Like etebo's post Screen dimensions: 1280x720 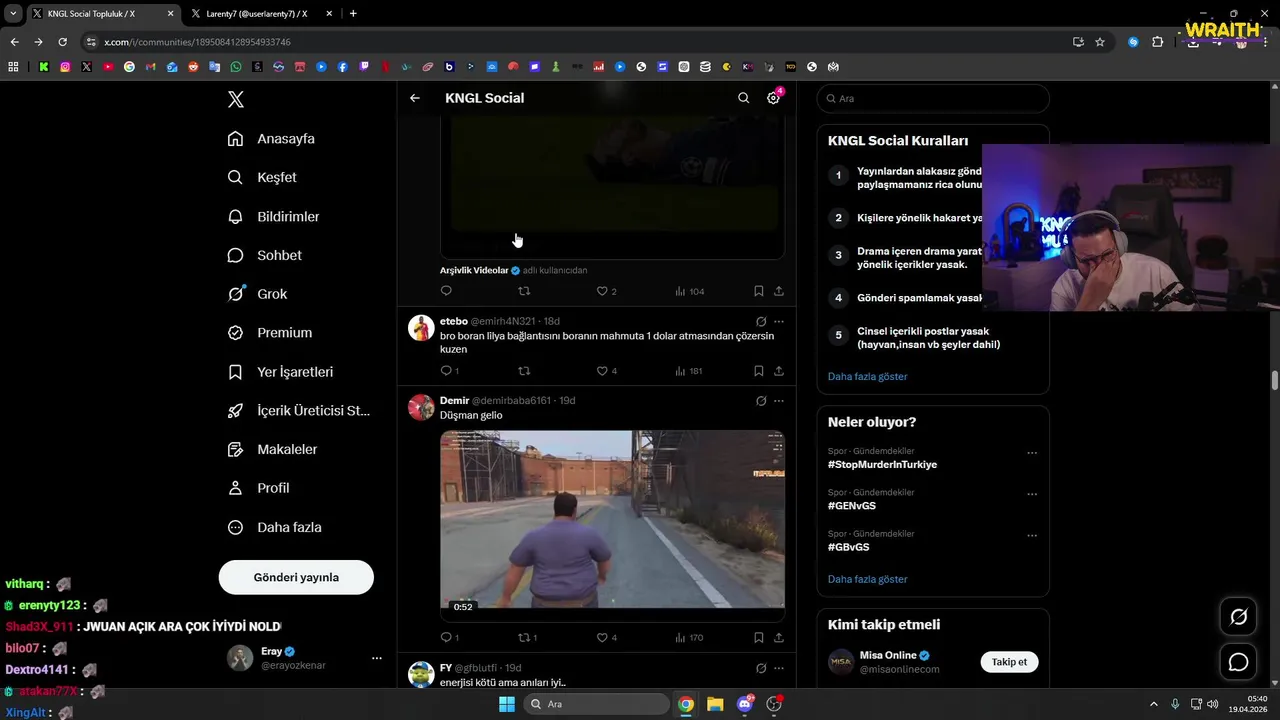(602, 371)
